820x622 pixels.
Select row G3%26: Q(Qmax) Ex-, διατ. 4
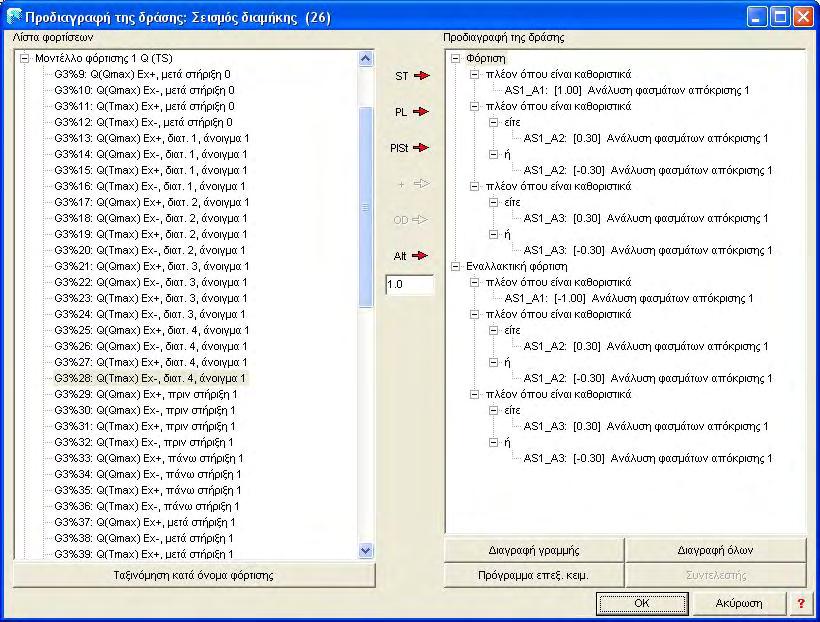coord(151,346)
